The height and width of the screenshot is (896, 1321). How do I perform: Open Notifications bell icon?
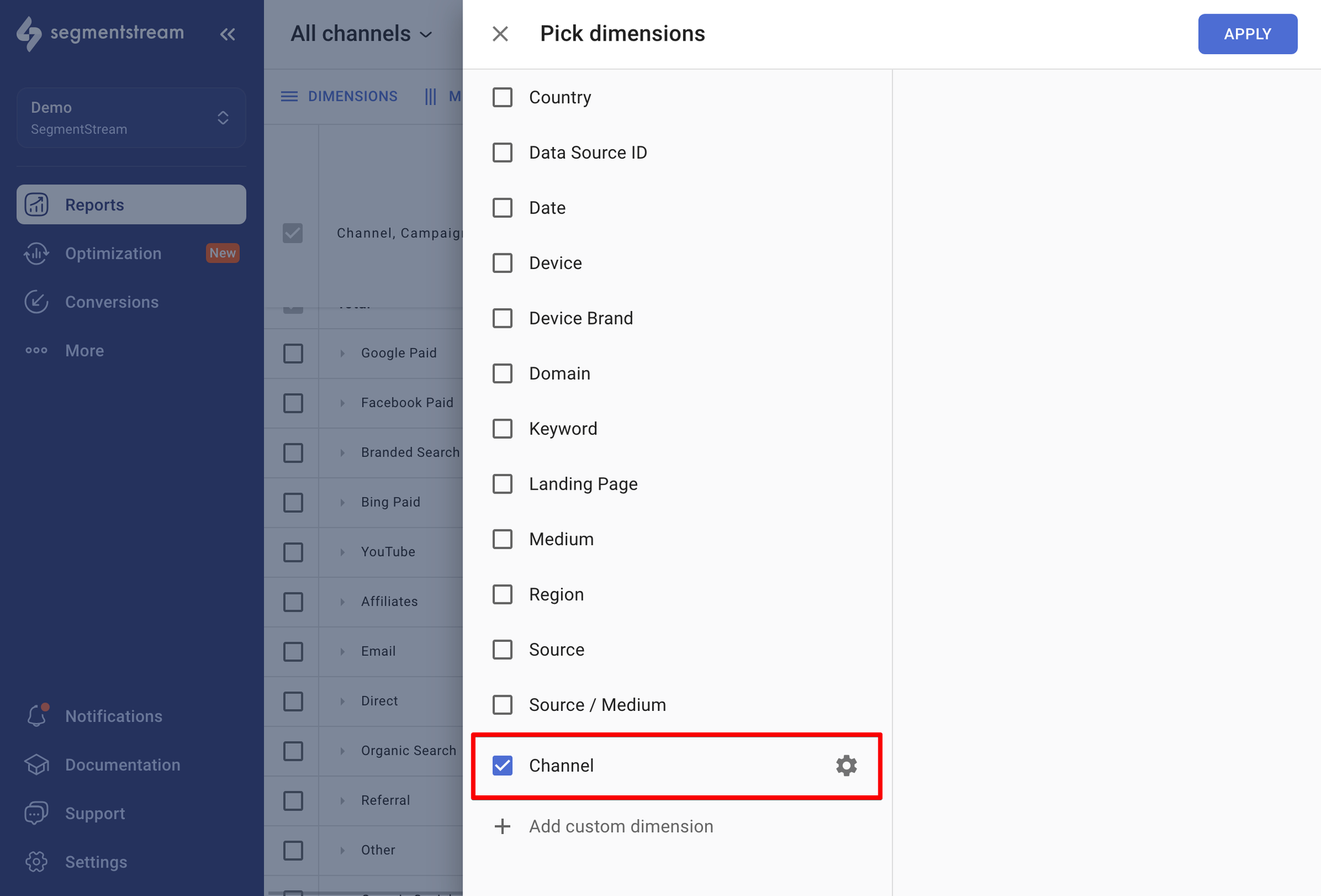pos(37,715)
